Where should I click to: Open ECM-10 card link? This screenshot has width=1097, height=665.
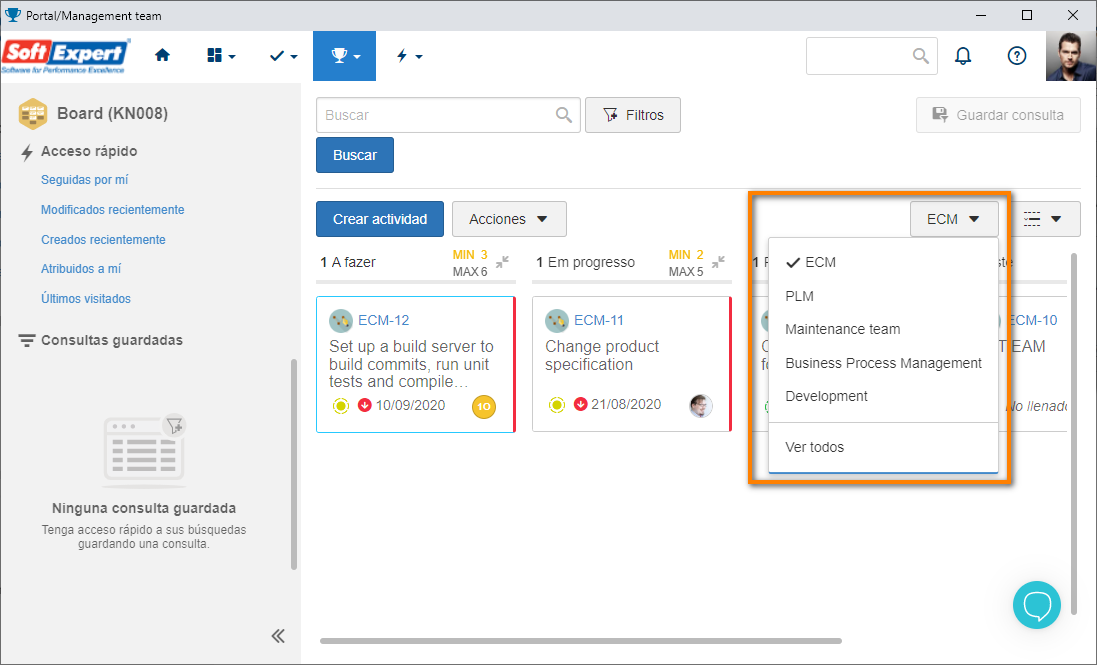tap(1033, 320)
